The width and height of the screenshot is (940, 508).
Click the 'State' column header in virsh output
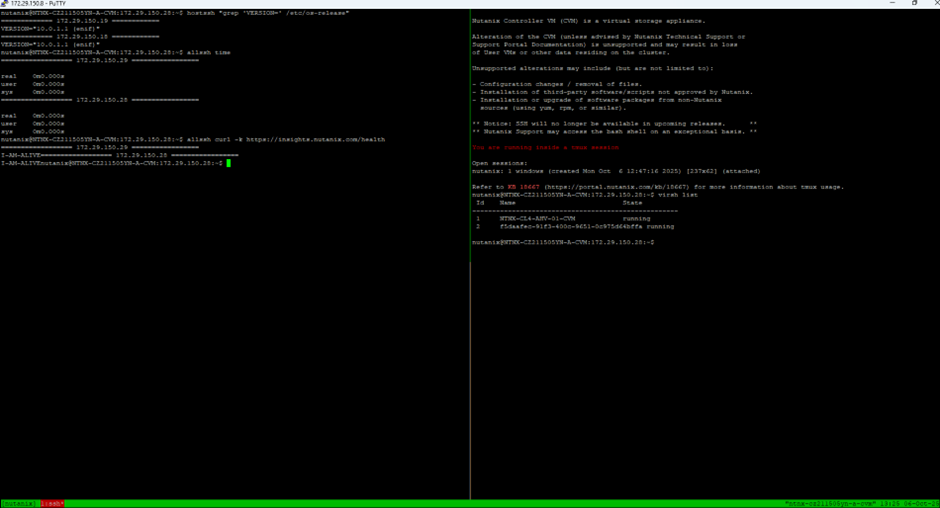632,203
